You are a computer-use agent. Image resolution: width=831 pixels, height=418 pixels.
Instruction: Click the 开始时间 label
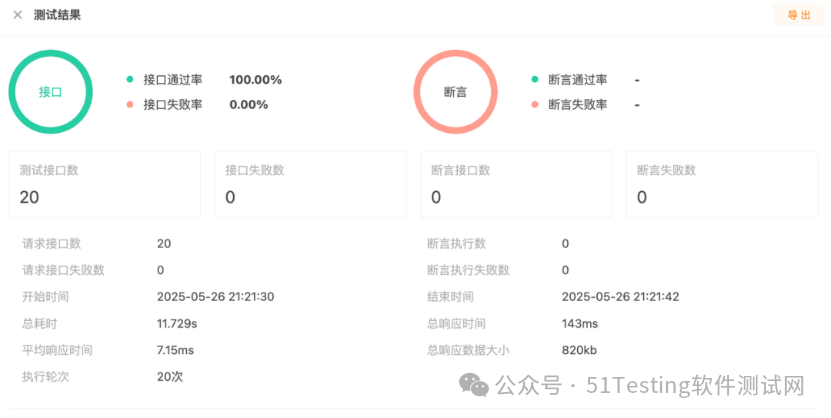point(45,296)
